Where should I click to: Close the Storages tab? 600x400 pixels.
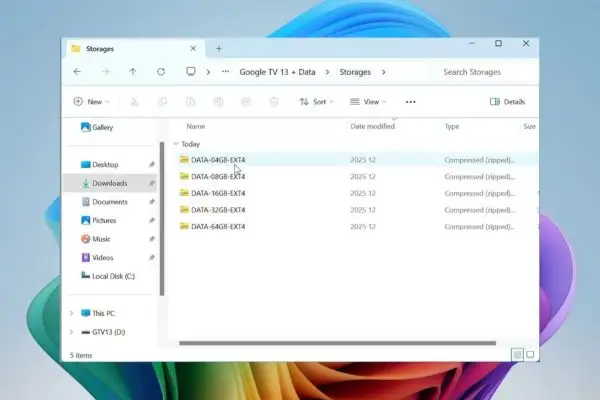click(x=193, y=49)
